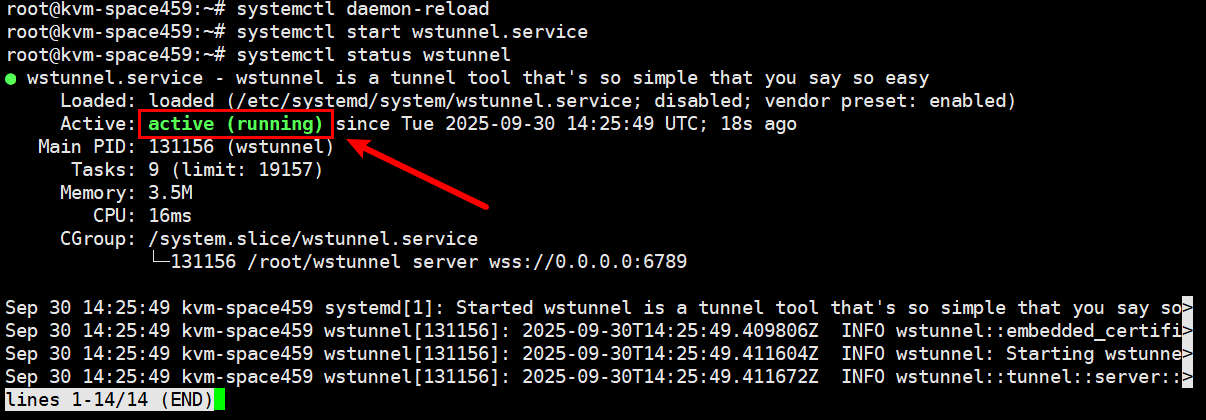
Task: Click the truncation marker on the tunnel::server log line
Action: coord(1187,377)
